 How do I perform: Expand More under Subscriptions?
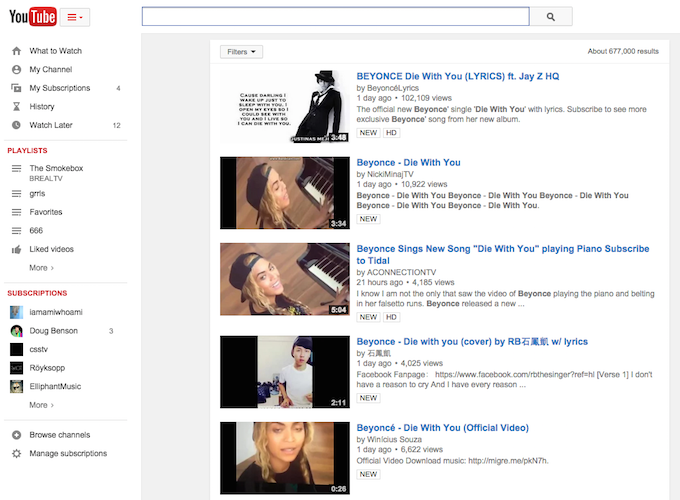(x=41, y=405)
